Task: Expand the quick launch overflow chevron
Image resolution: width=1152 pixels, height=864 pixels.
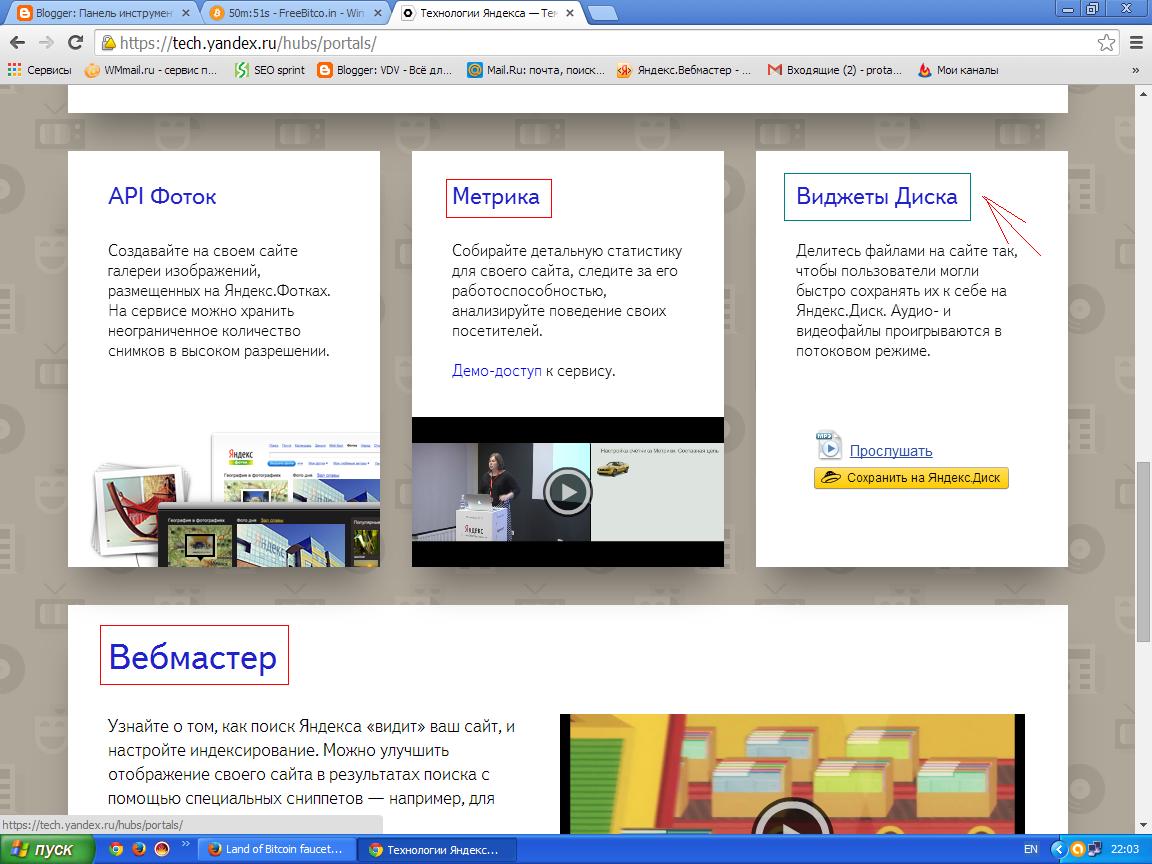Action: 186,844
